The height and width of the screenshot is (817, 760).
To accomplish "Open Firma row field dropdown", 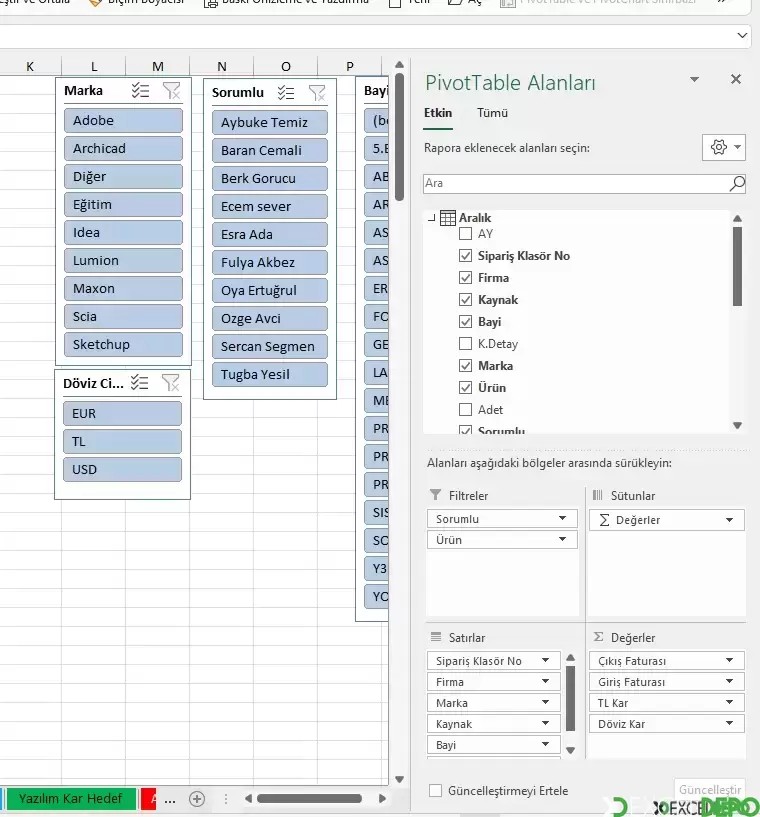I will (x=545, y=681).
